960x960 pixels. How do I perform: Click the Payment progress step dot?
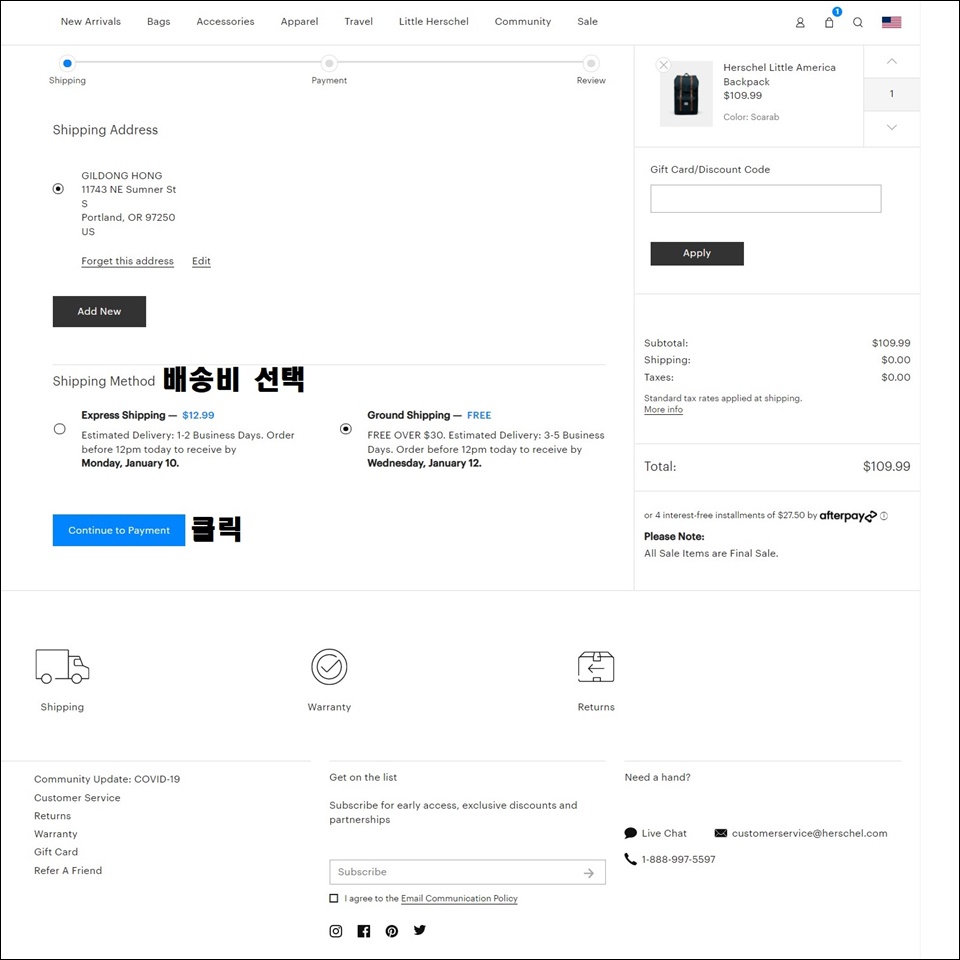click(x=329, y=63)
